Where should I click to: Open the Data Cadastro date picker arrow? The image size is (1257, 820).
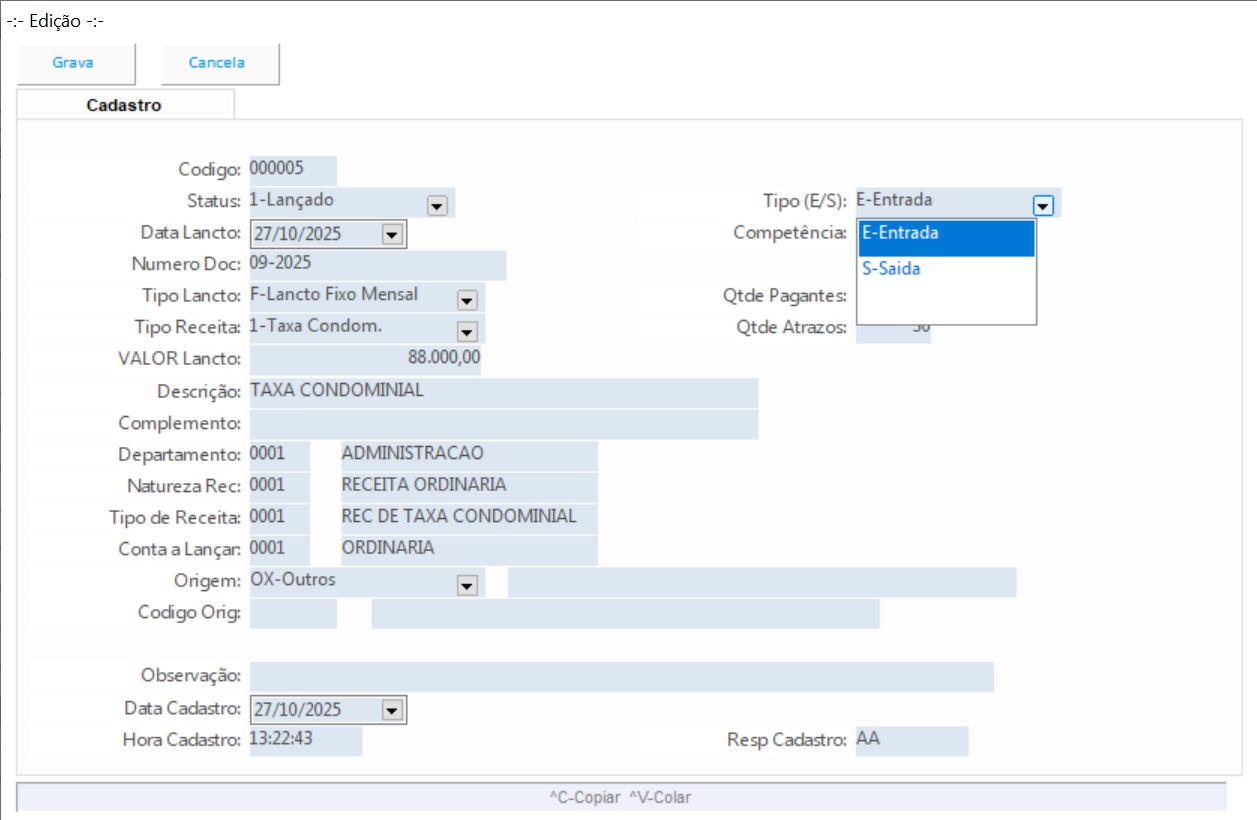coord(391,710)
